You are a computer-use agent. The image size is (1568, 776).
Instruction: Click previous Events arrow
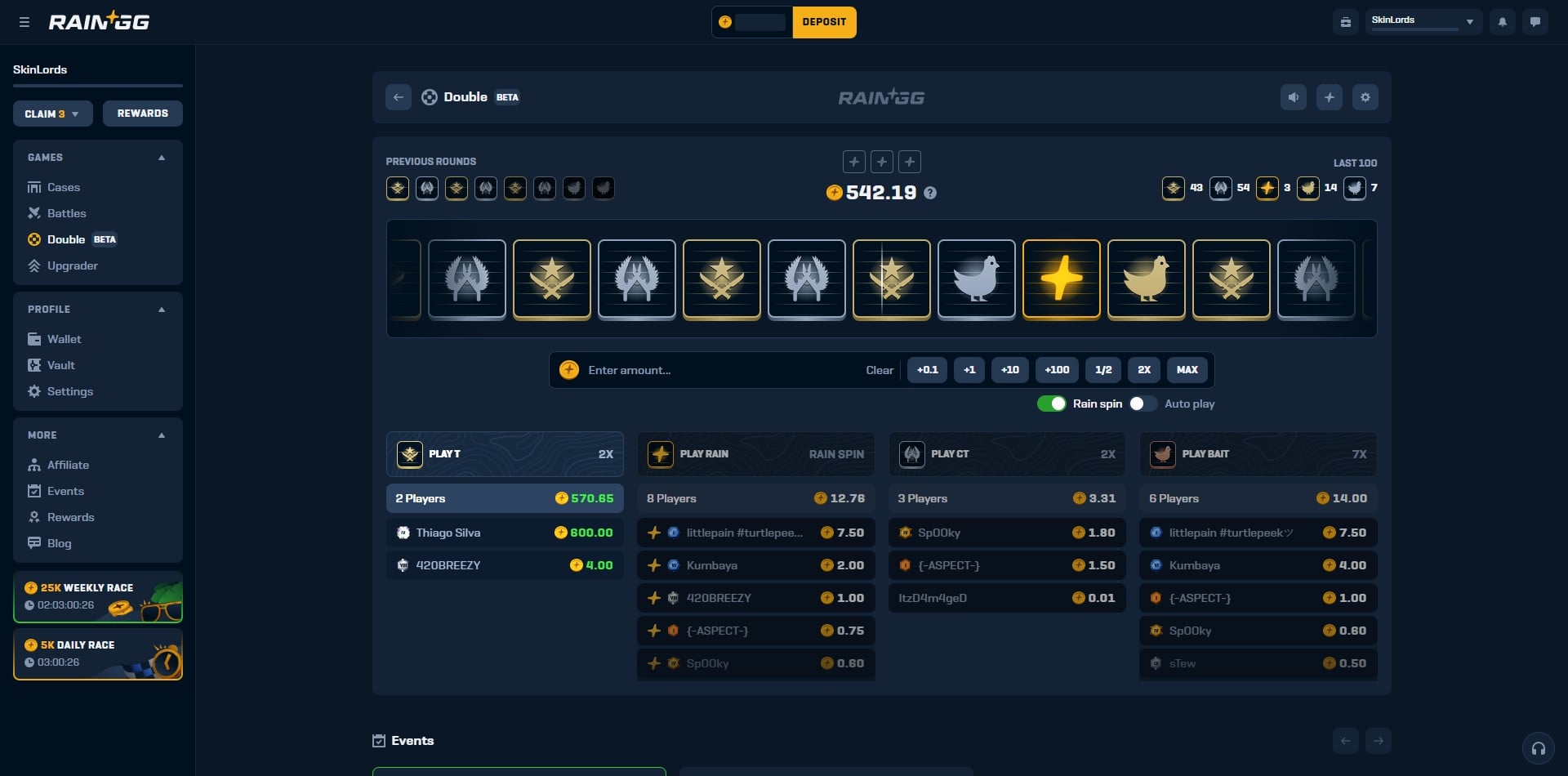[1345, 741]
